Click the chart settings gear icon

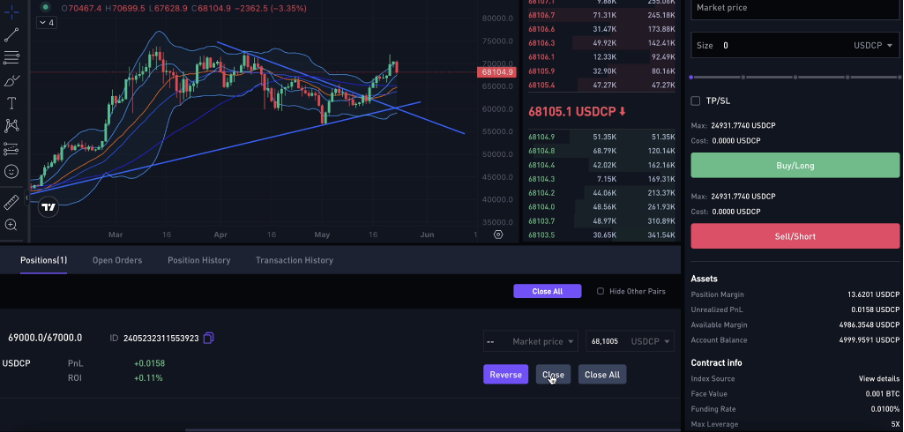pyautogui.click(x=498, y=234)
